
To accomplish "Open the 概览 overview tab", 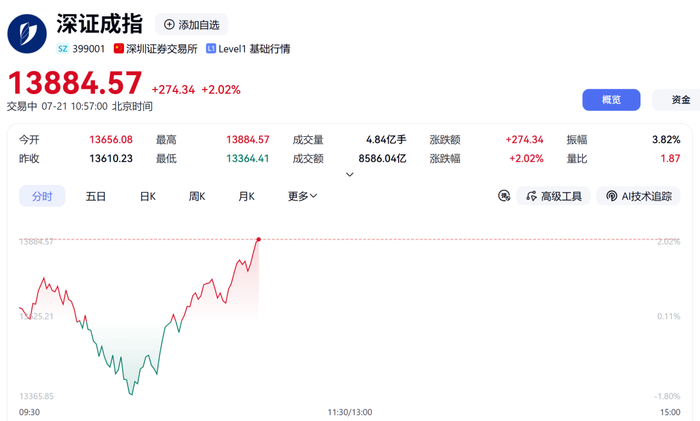I will (611, 100).
